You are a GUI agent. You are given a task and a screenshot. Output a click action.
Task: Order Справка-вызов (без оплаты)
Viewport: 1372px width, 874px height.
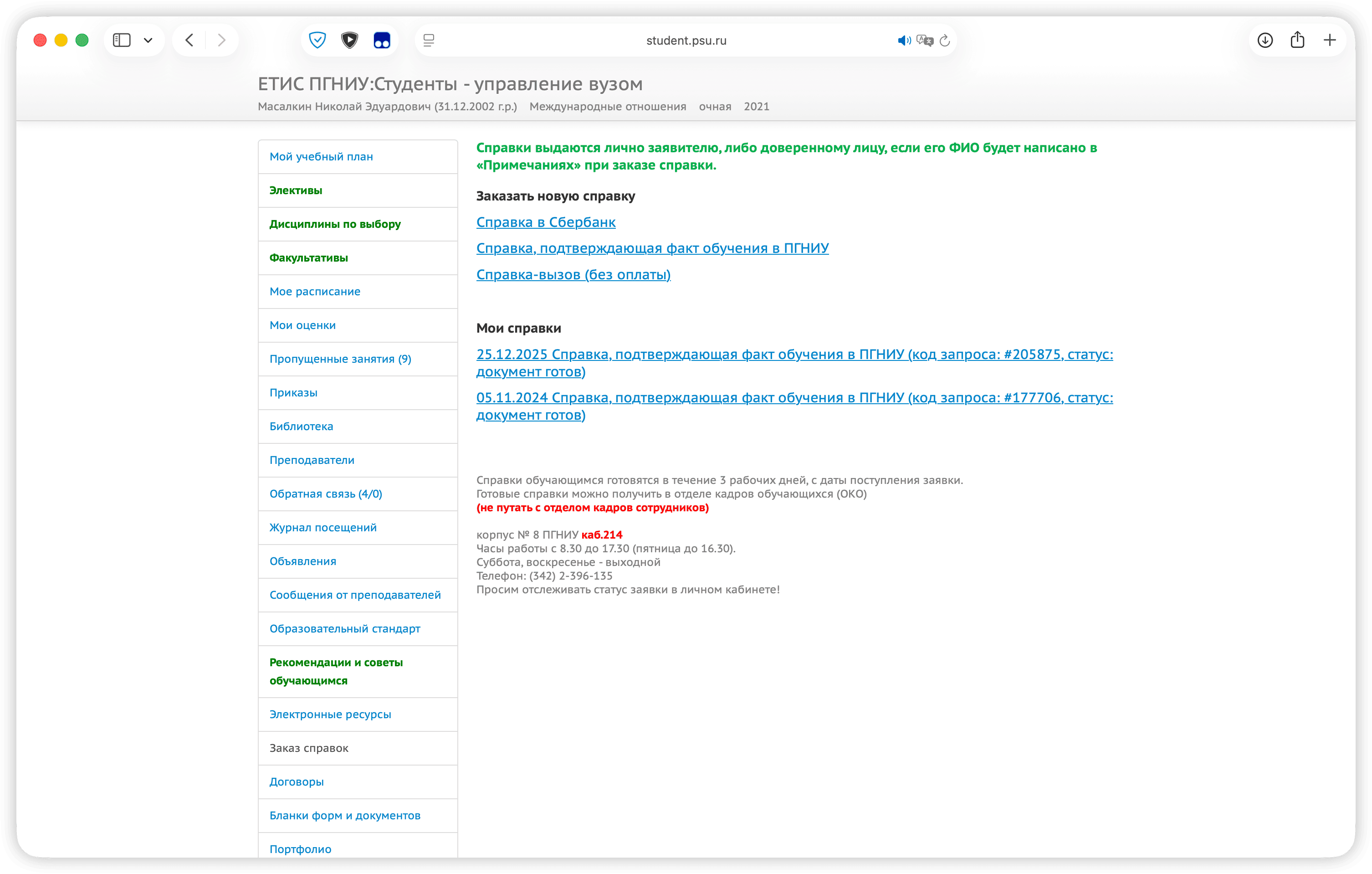pyautogui.click(x=573, y=275)
